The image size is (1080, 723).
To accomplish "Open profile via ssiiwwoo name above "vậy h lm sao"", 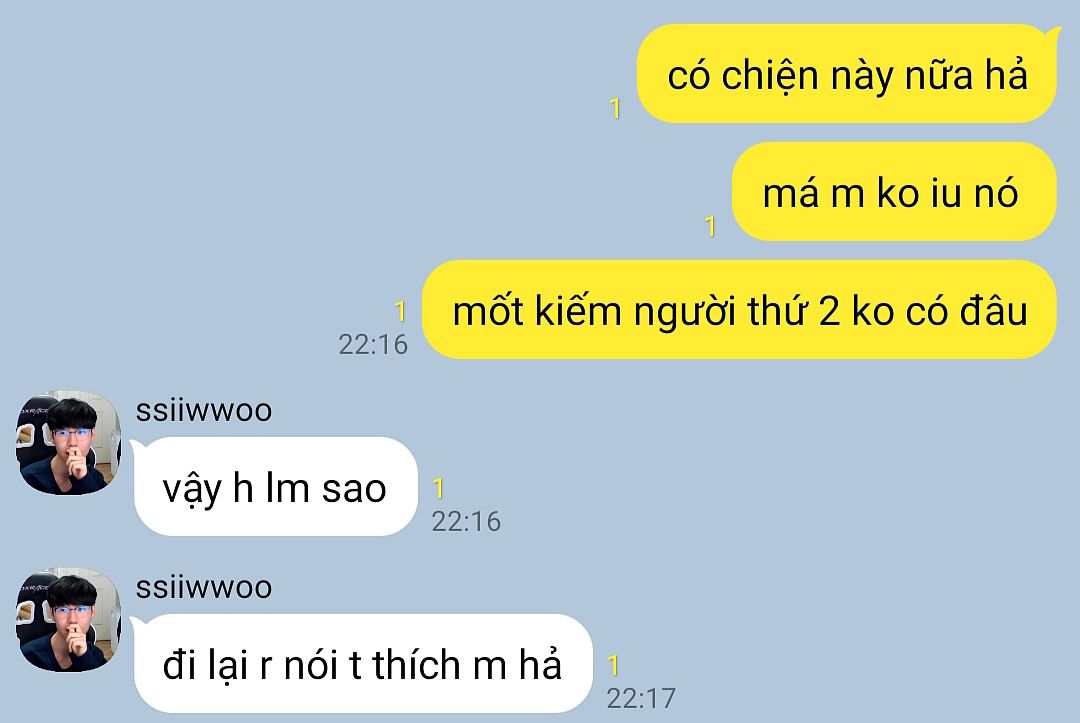I will coord(204,410).
